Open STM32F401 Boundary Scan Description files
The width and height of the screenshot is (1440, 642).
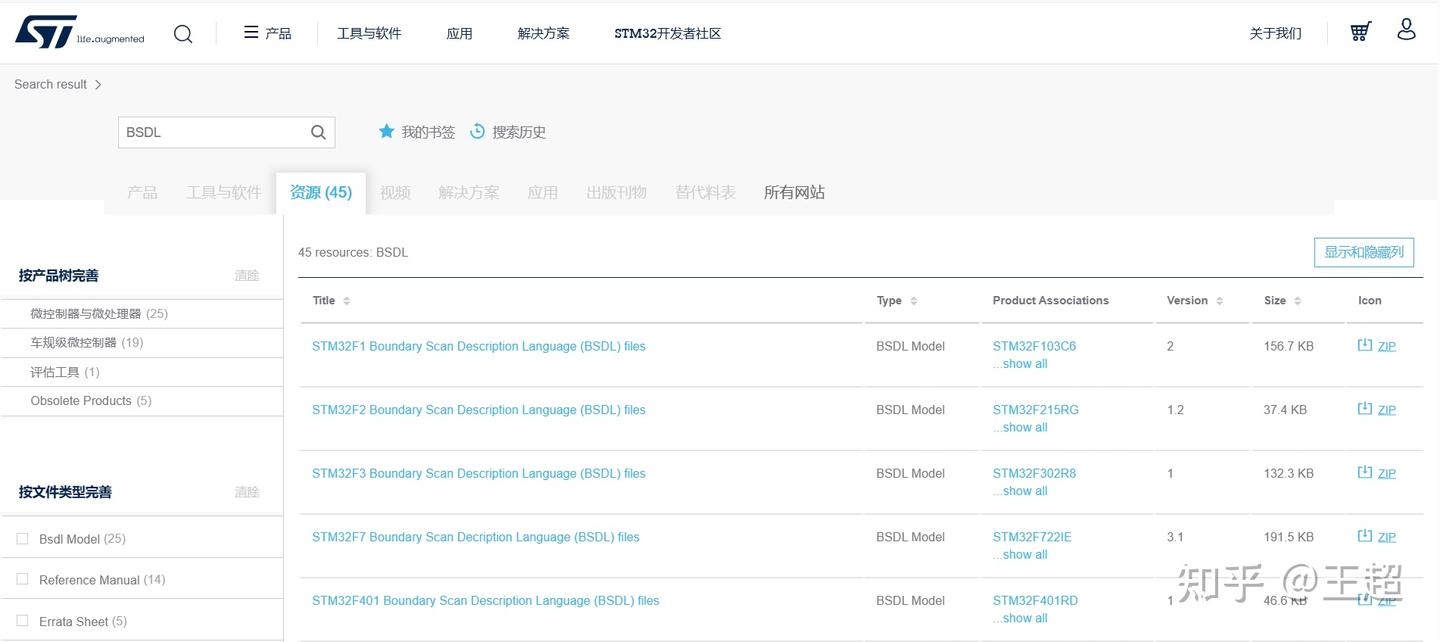(486, 600)
